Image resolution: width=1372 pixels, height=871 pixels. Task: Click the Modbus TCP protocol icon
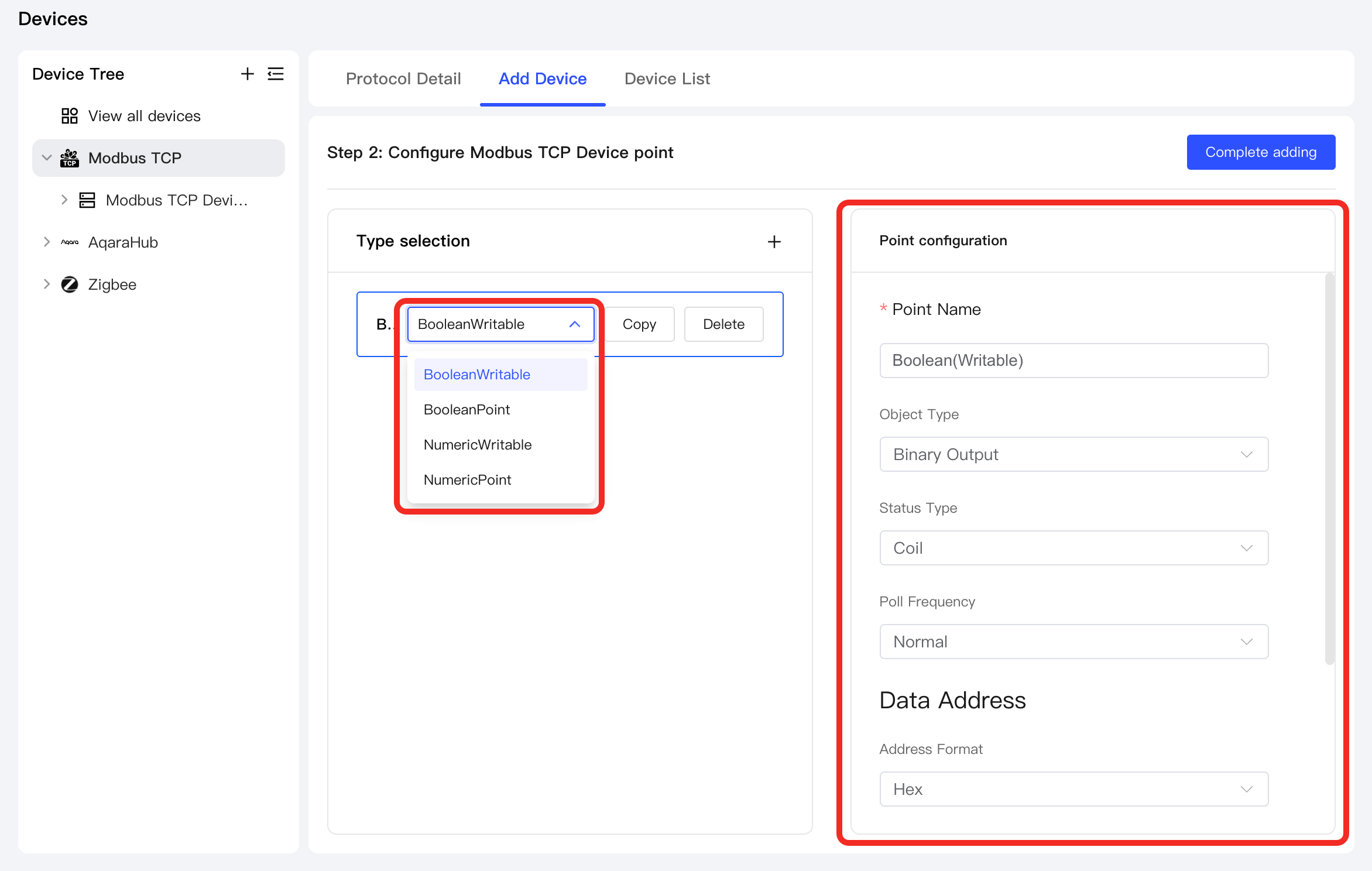pyautogui.click(x=70, y=158)
